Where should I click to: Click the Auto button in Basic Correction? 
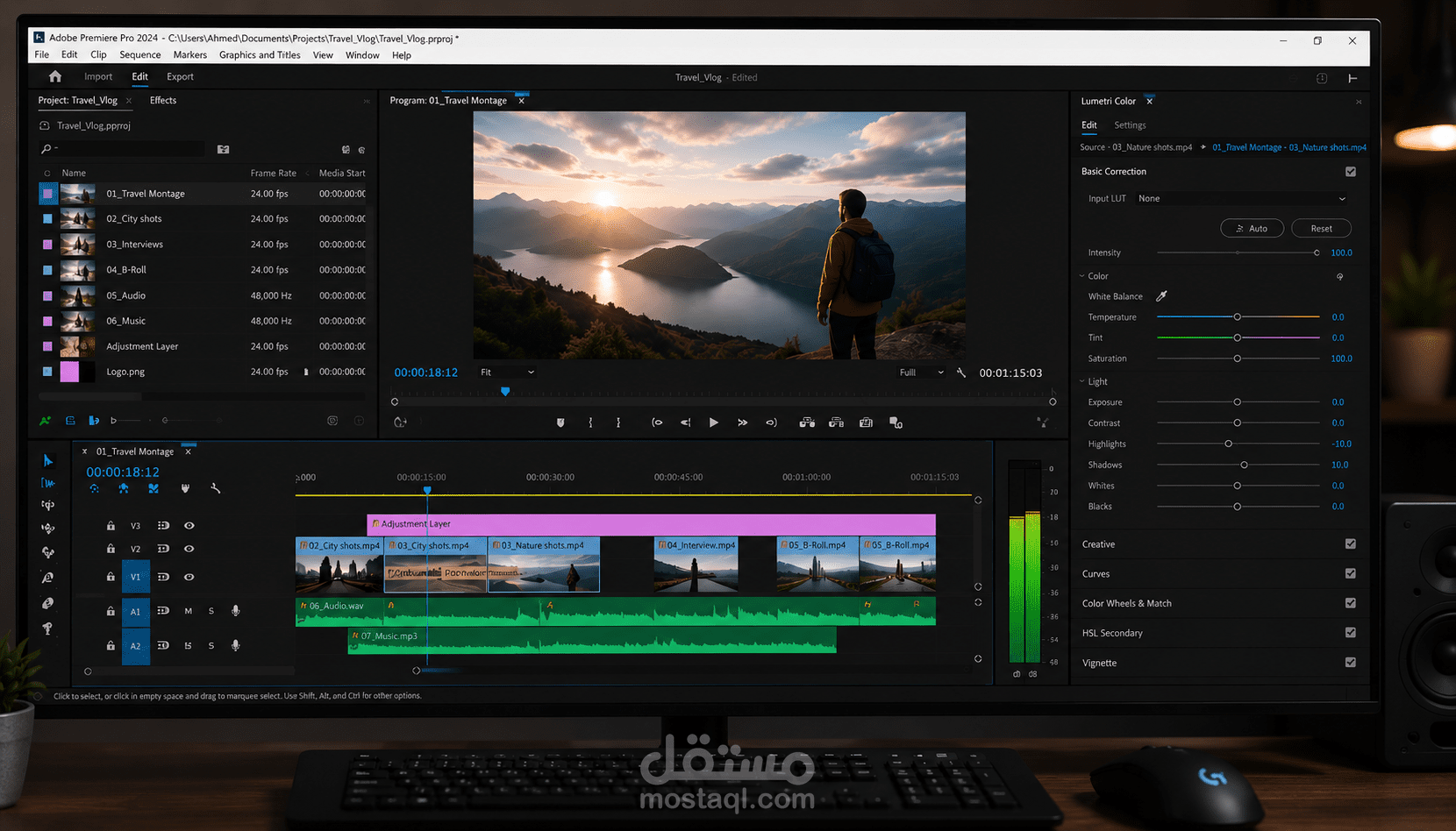(1253, 229)
